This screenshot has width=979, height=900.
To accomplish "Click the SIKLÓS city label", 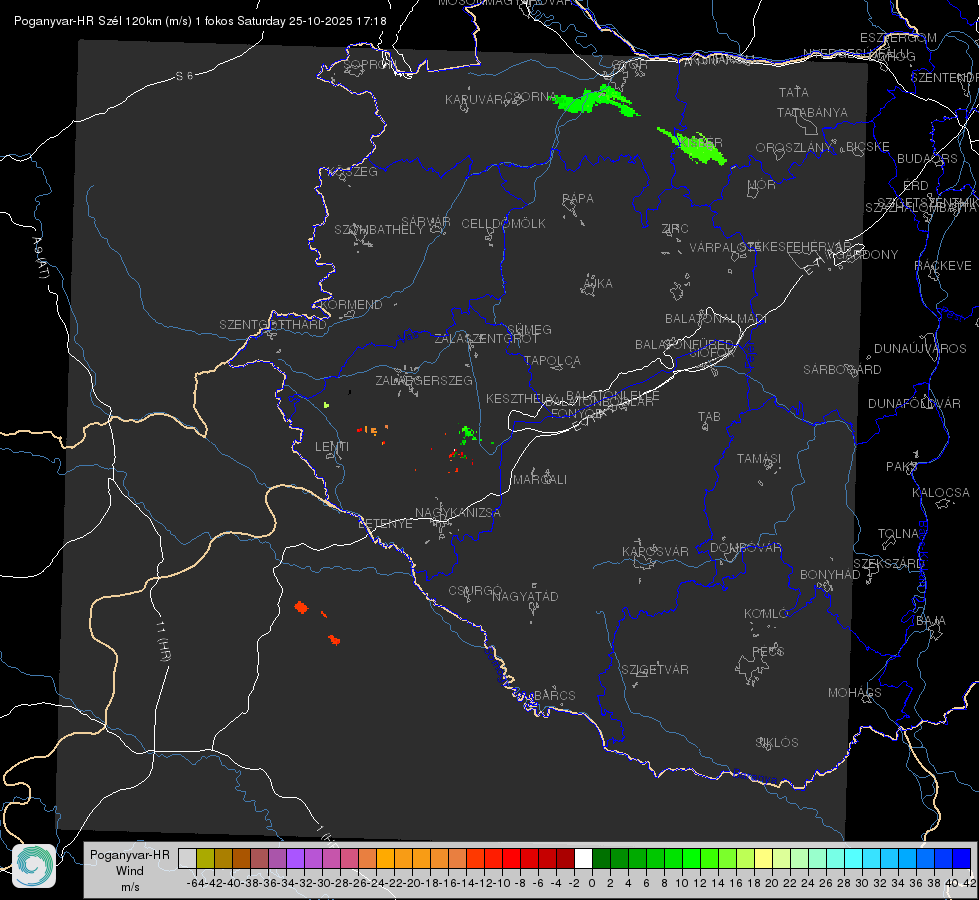I will (x=777, y=743).
